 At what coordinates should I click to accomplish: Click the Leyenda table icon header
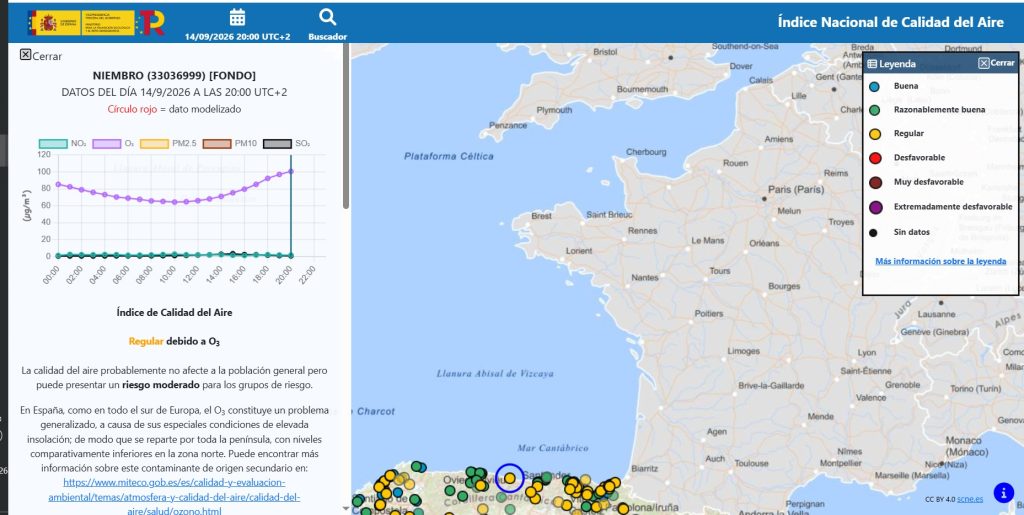click(891, 64)
